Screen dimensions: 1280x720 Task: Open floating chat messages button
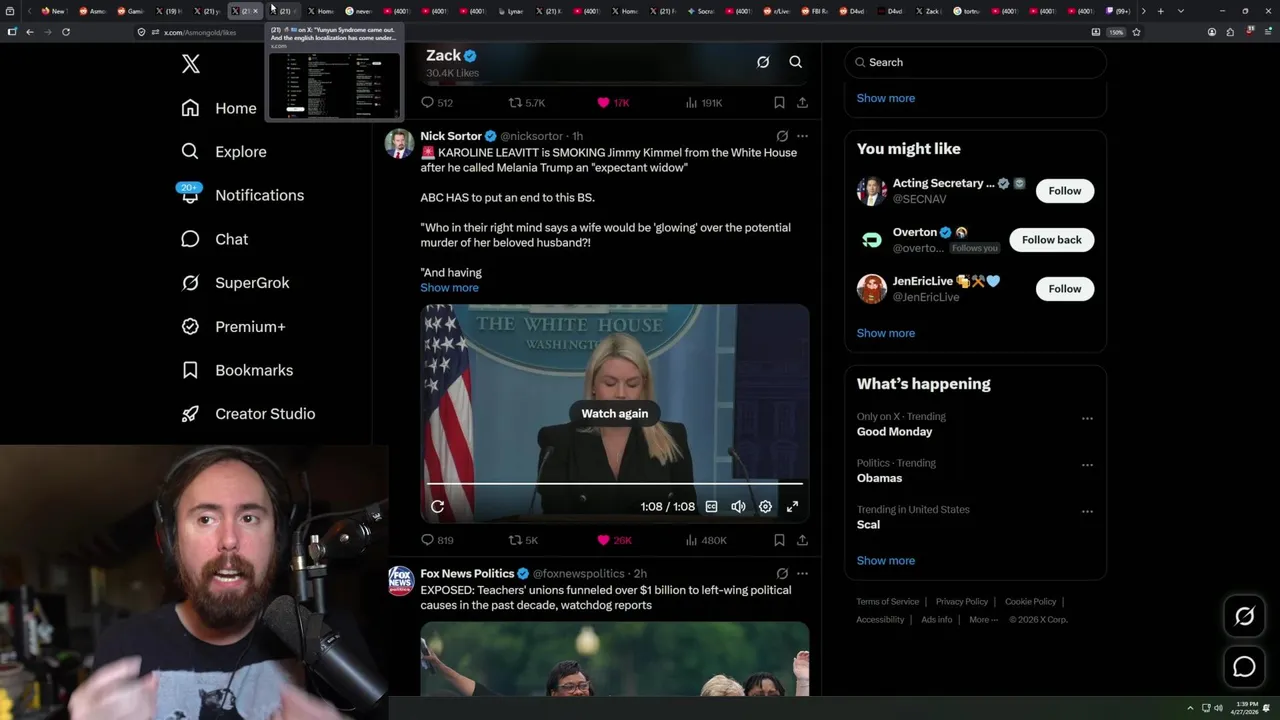click(x=1244, y=667)
